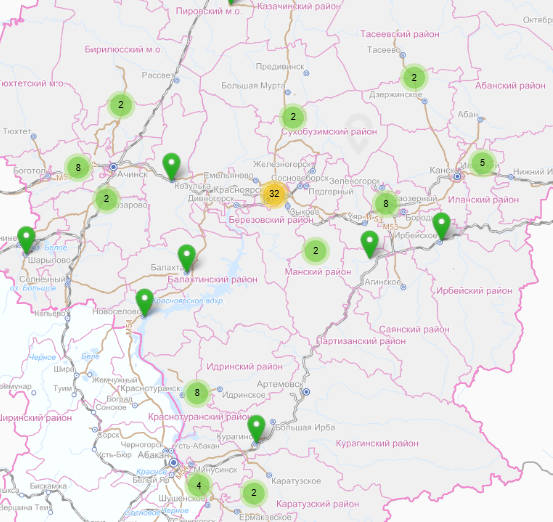This screenshot has width=553, height=522.
Task: Click the green pin west of Агинское
Action: pyautogui.click(x=370, y=244)
